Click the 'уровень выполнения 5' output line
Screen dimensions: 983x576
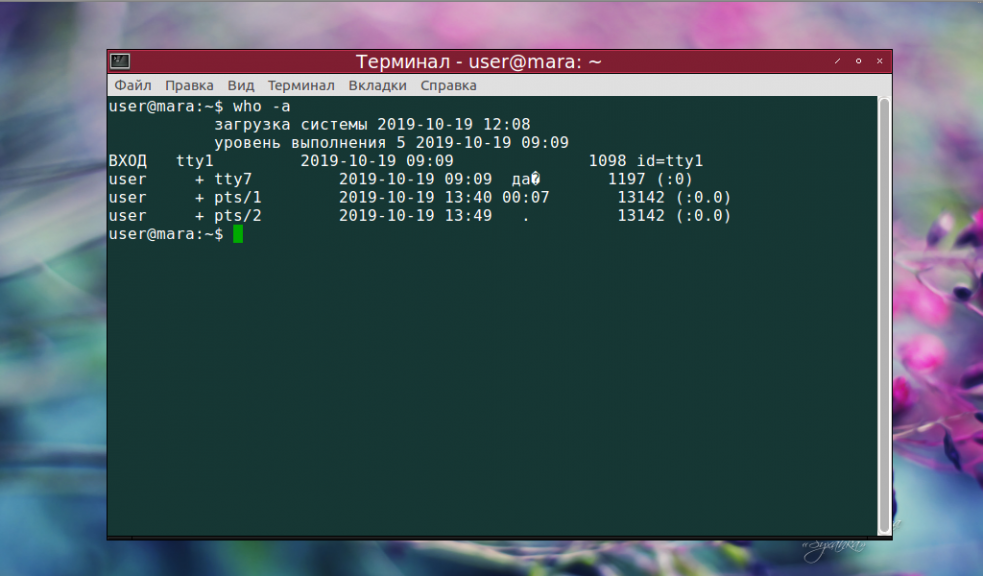(391, 143)
